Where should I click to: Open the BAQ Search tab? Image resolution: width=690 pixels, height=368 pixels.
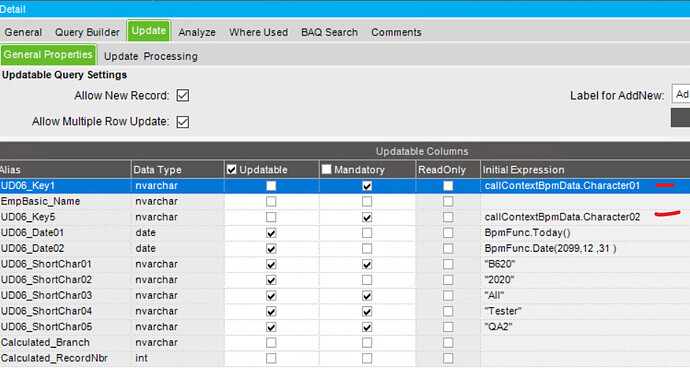329,32
